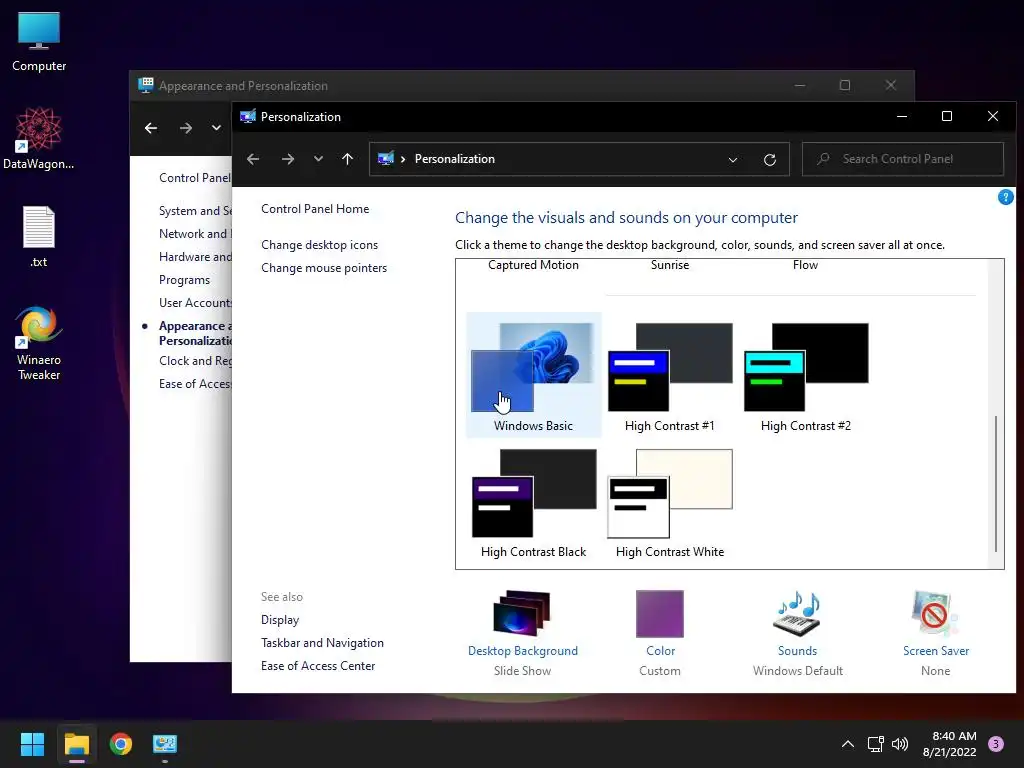The image size is (1024, 768).
Task: Click Control Panel Home in background window
Action: pos(195,178)
